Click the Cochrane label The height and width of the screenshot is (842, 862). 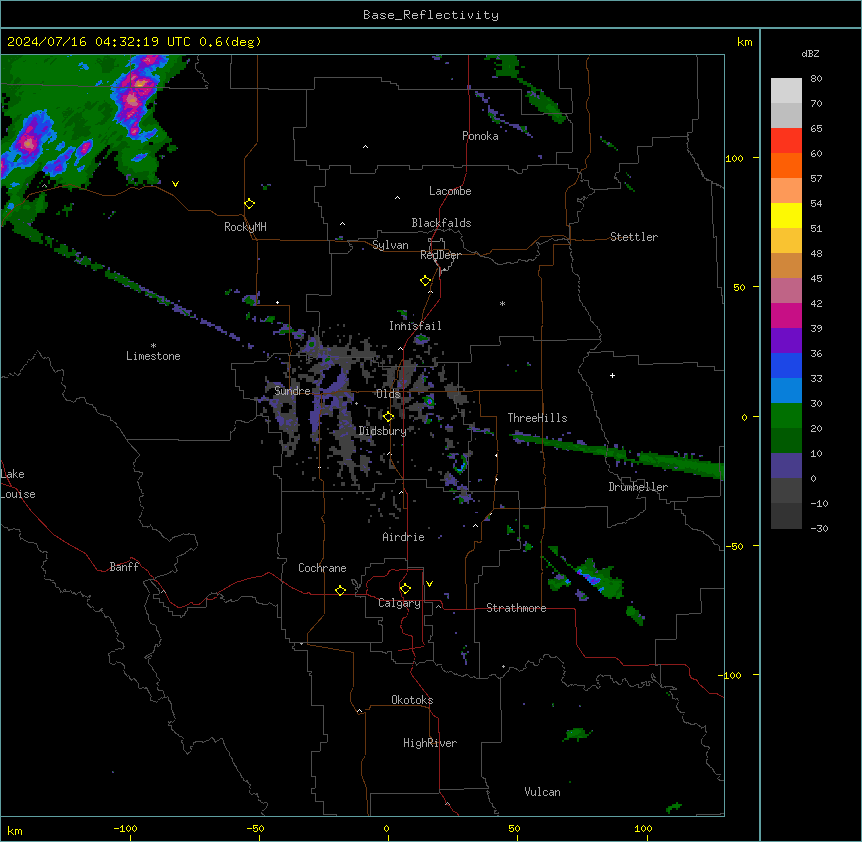click(322, 568)
